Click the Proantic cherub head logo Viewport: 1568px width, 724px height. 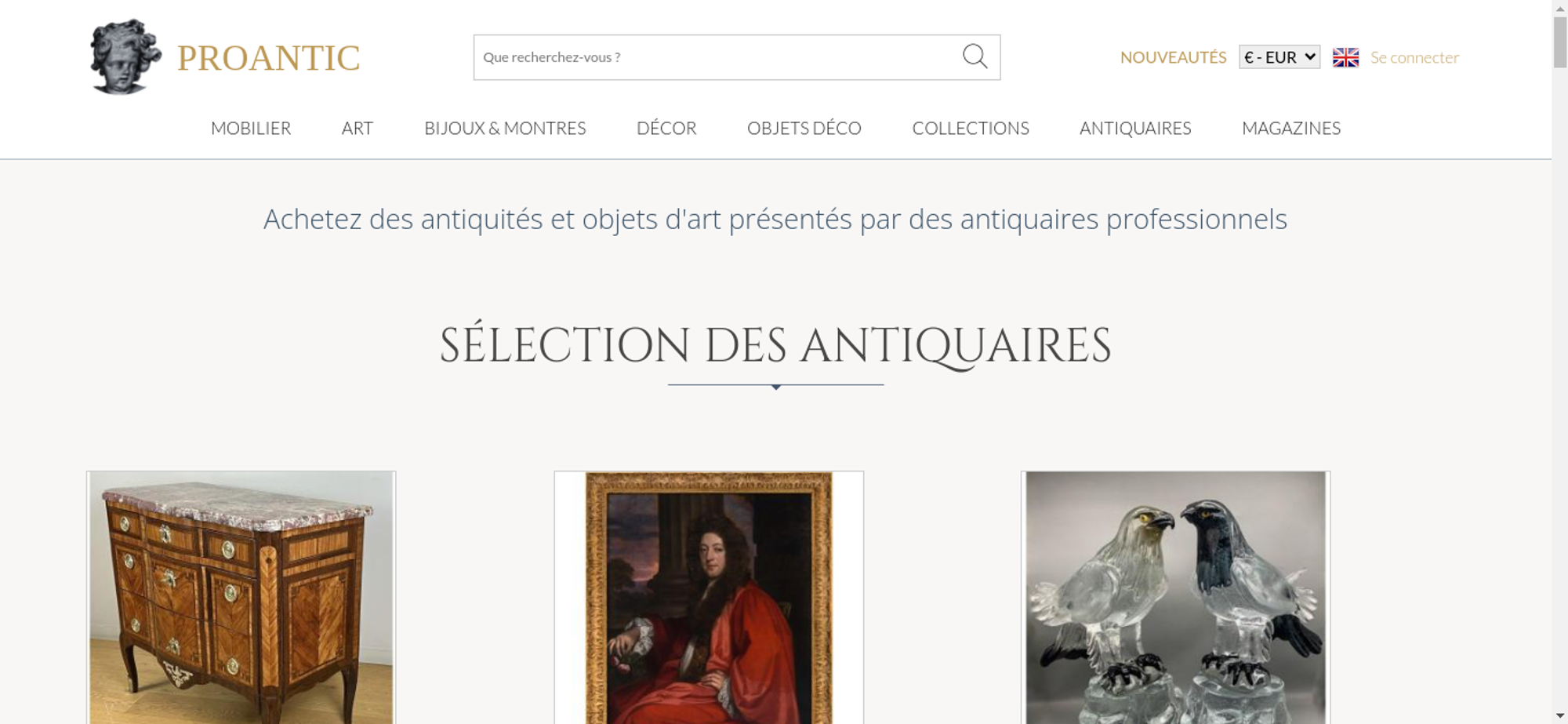tap(125, 56)
